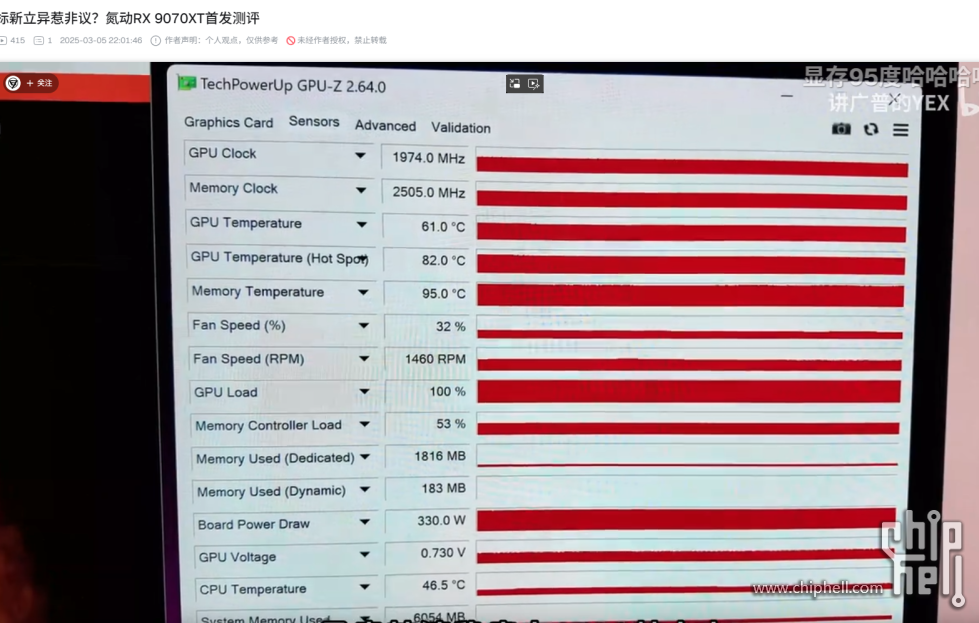
Task: Click the left overlay capture icon in the title bar
Action: click(x=514, y=84)
